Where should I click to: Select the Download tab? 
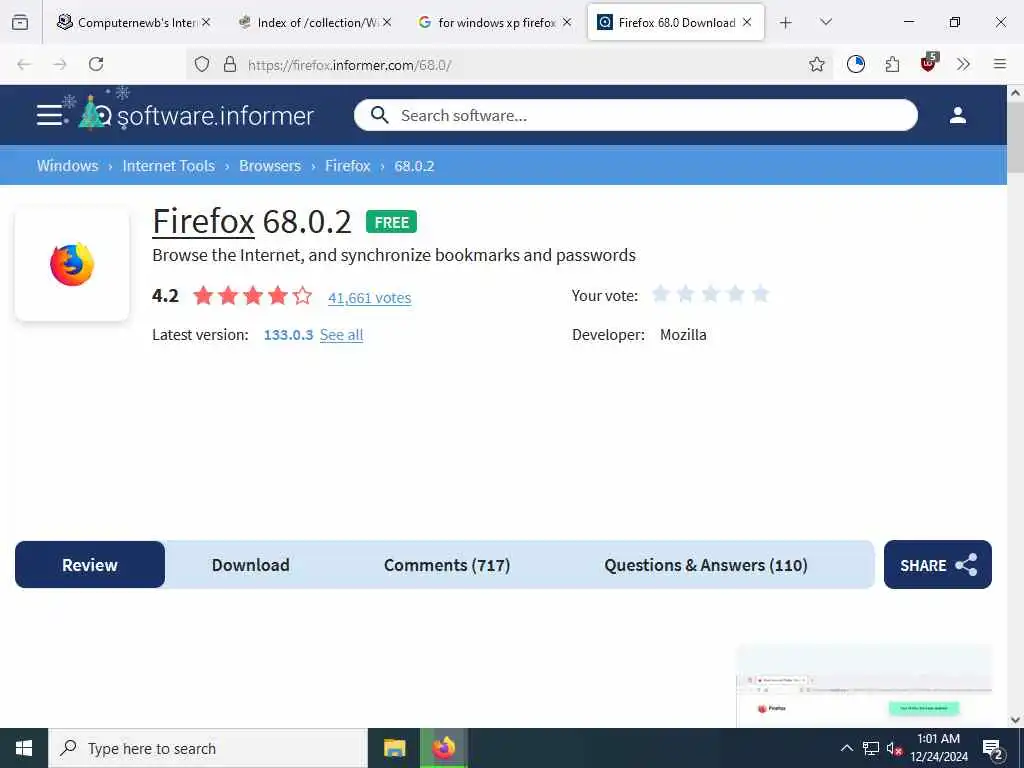(251, 565)
